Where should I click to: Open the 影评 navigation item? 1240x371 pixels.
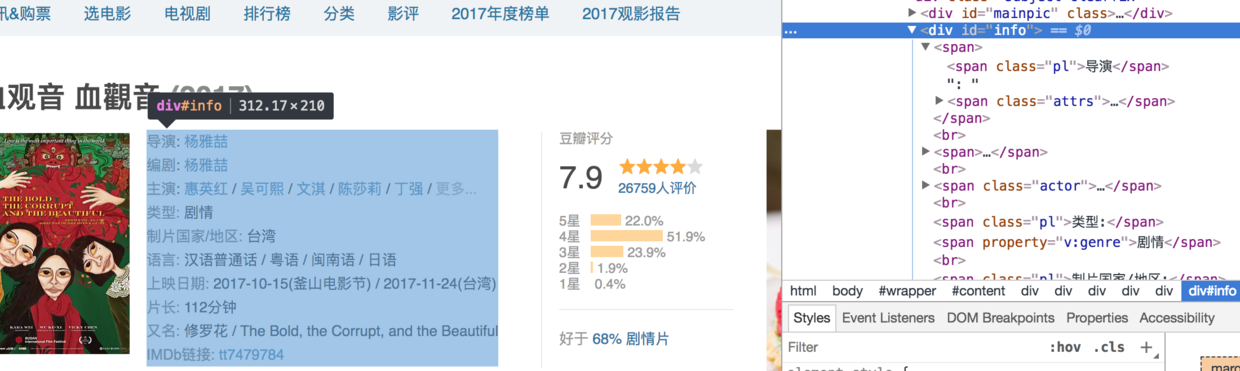403,14
